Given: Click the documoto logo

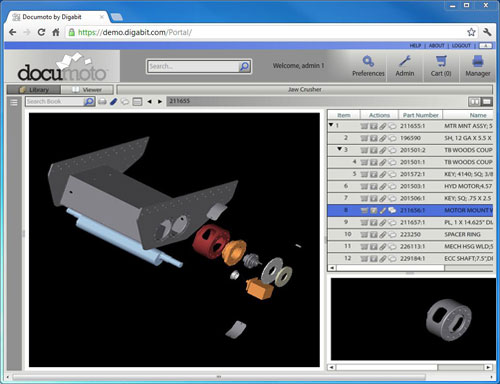Looking at the screenshot, I should (62, 68).
